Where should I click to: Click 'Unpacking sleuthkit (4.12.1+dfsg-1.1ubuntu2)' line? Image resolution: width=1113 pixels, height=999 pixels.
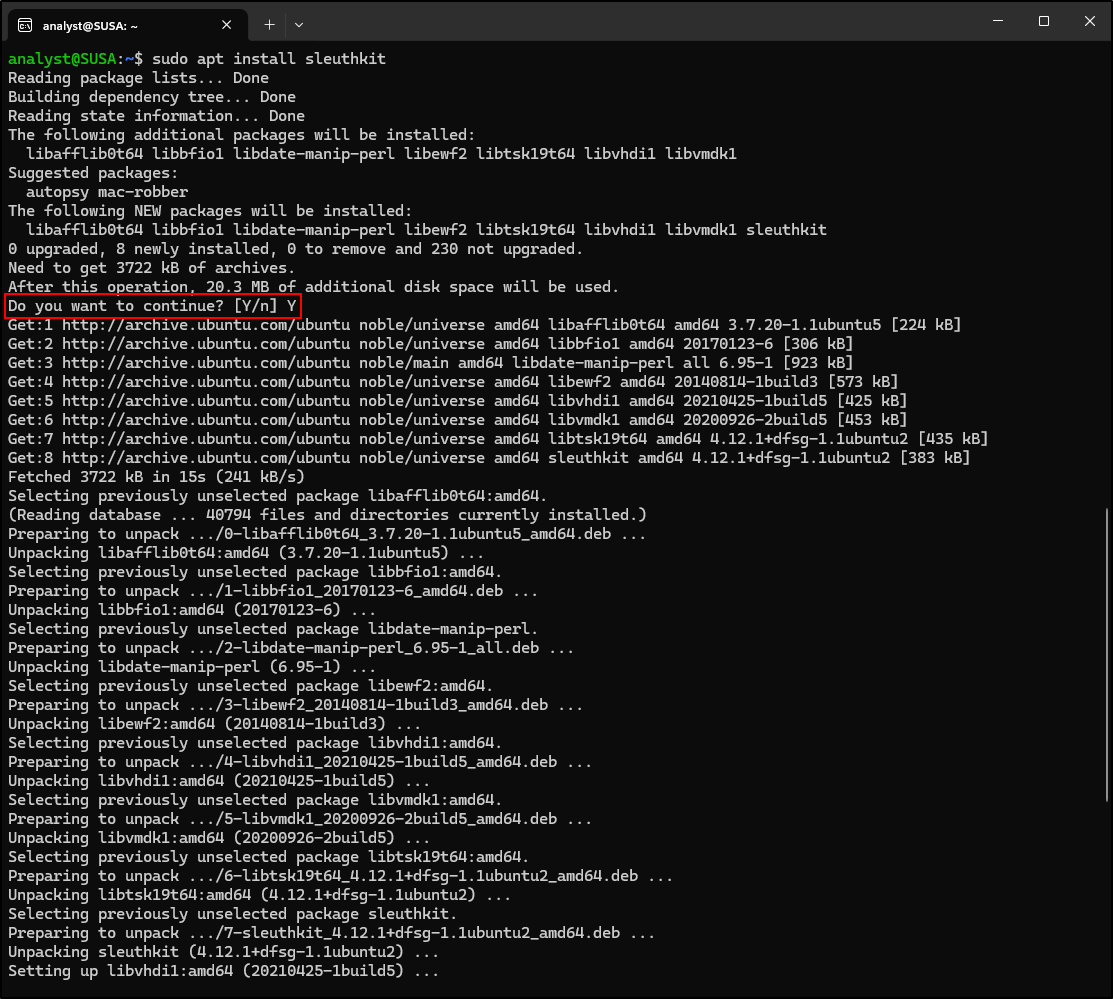pyautogui.click(x=224, y=952)
